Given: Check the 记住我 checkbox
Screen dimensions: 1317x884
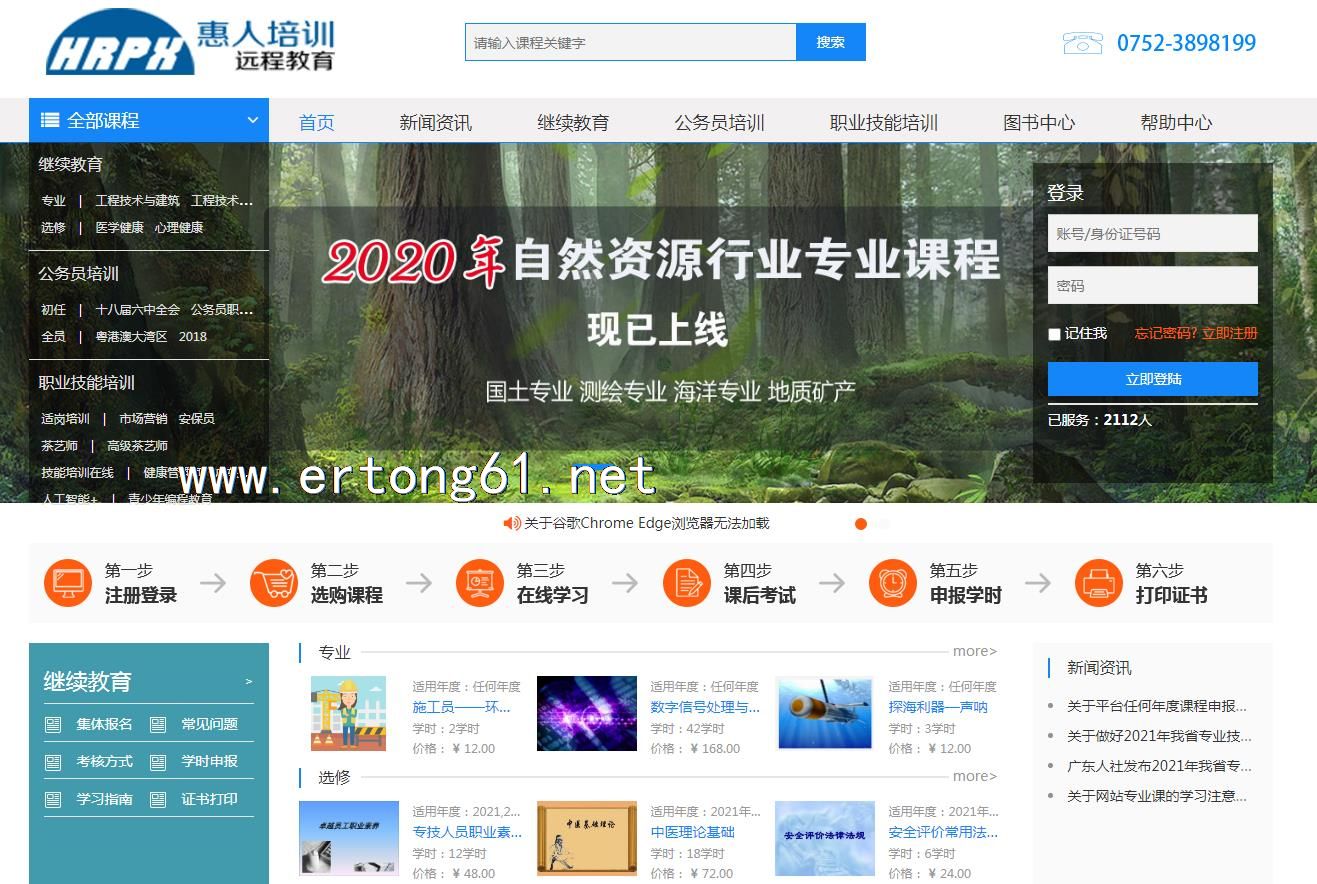Looking at the screenshot, I should click(1054, 334).
